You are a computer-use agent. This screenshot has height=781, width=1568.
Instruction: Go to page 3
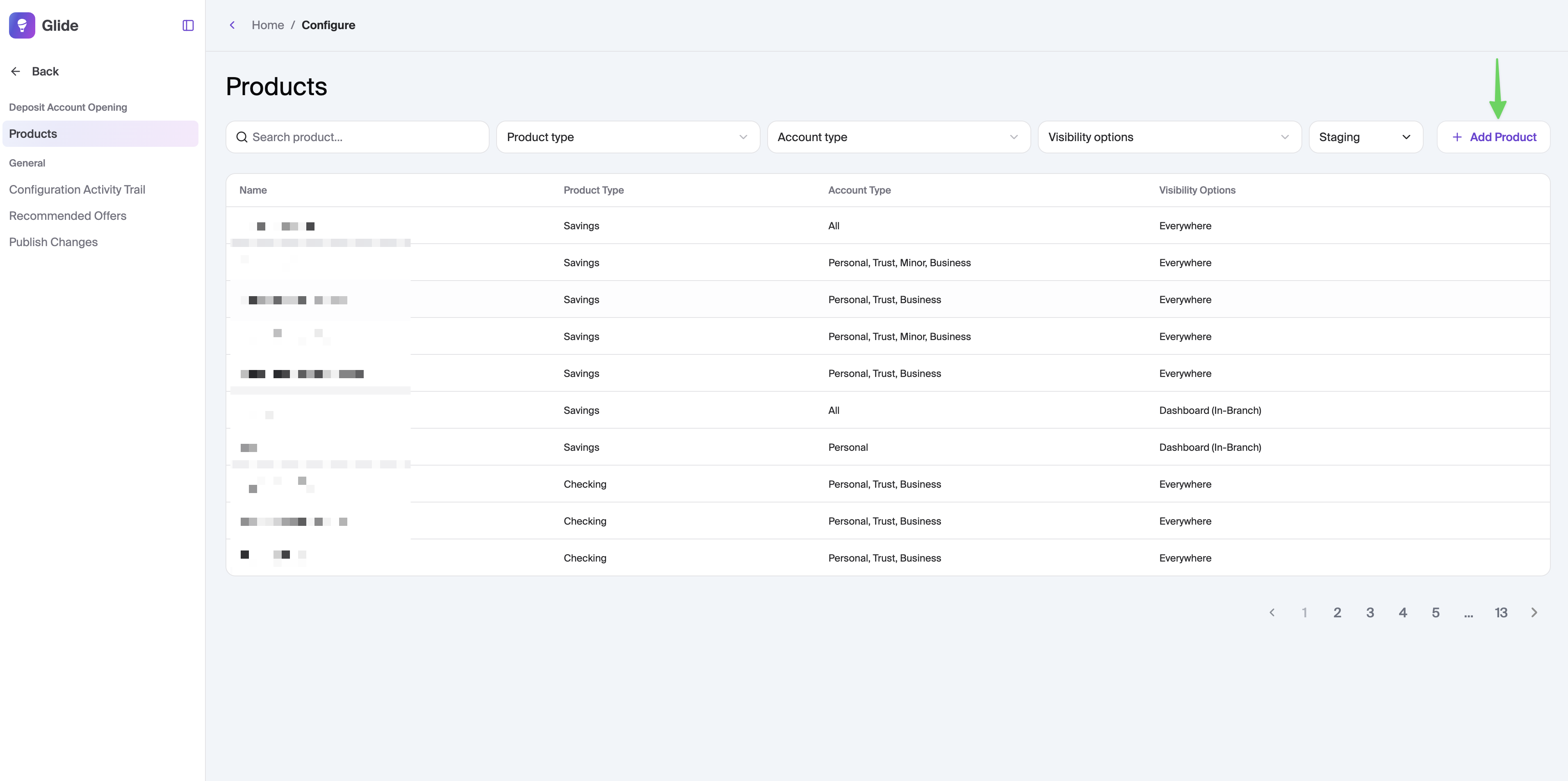pos(1370,612)
